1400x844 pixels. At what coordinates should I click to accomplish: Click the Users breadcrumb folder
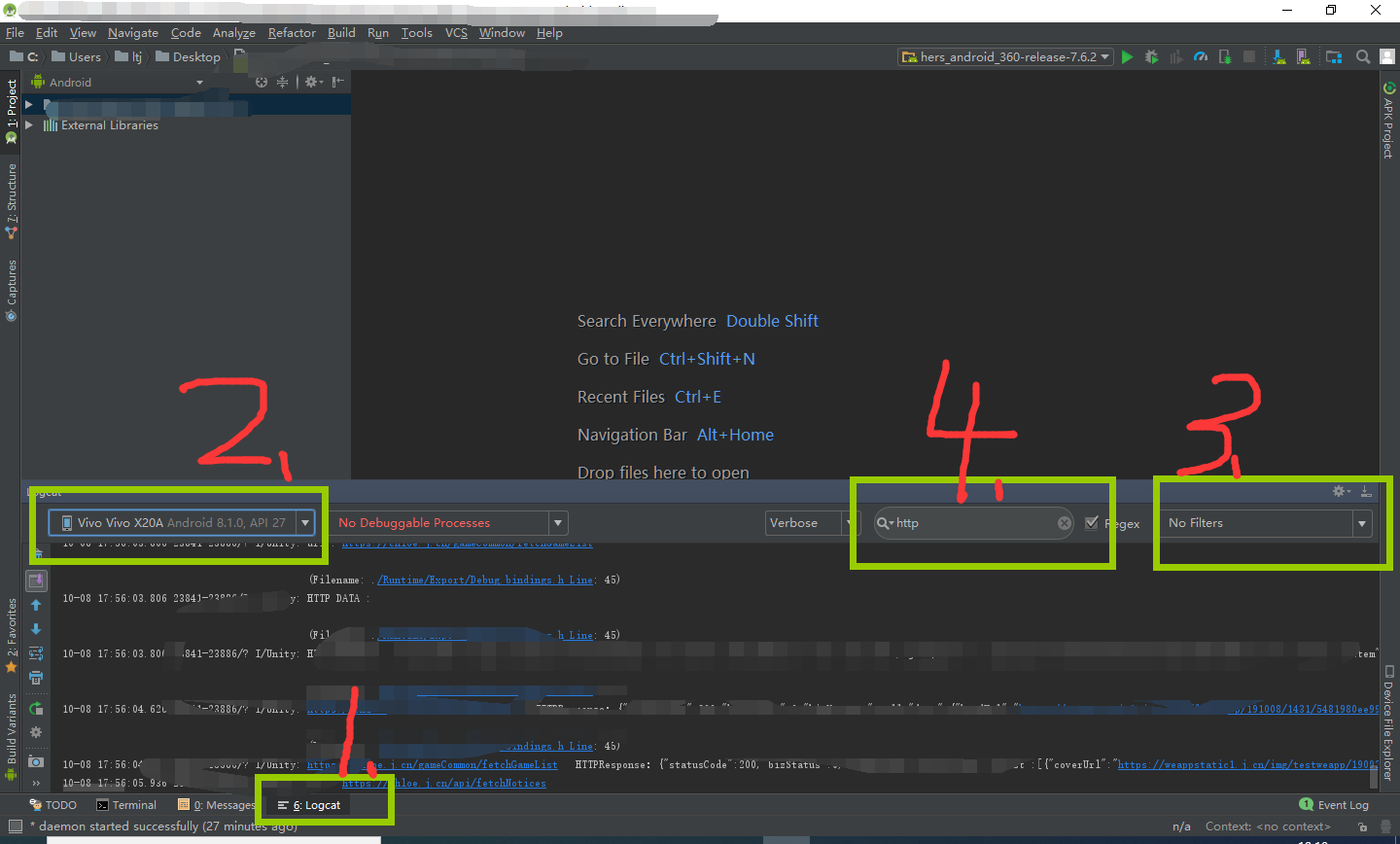pos(77,57)
